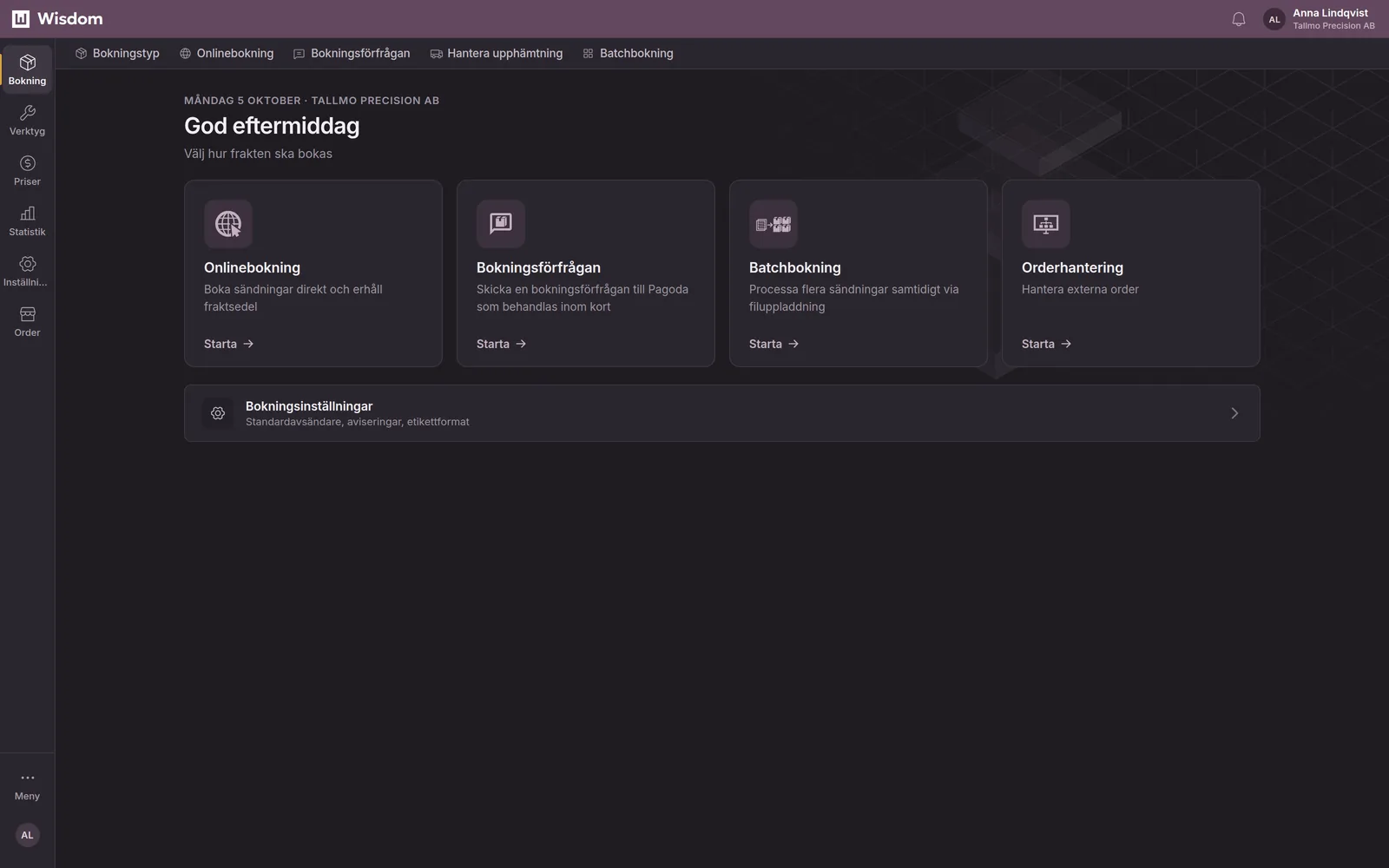Viewport: 1389px width, 868px height.
Task: Click the Batchbokning card icon
Action: 773,224
